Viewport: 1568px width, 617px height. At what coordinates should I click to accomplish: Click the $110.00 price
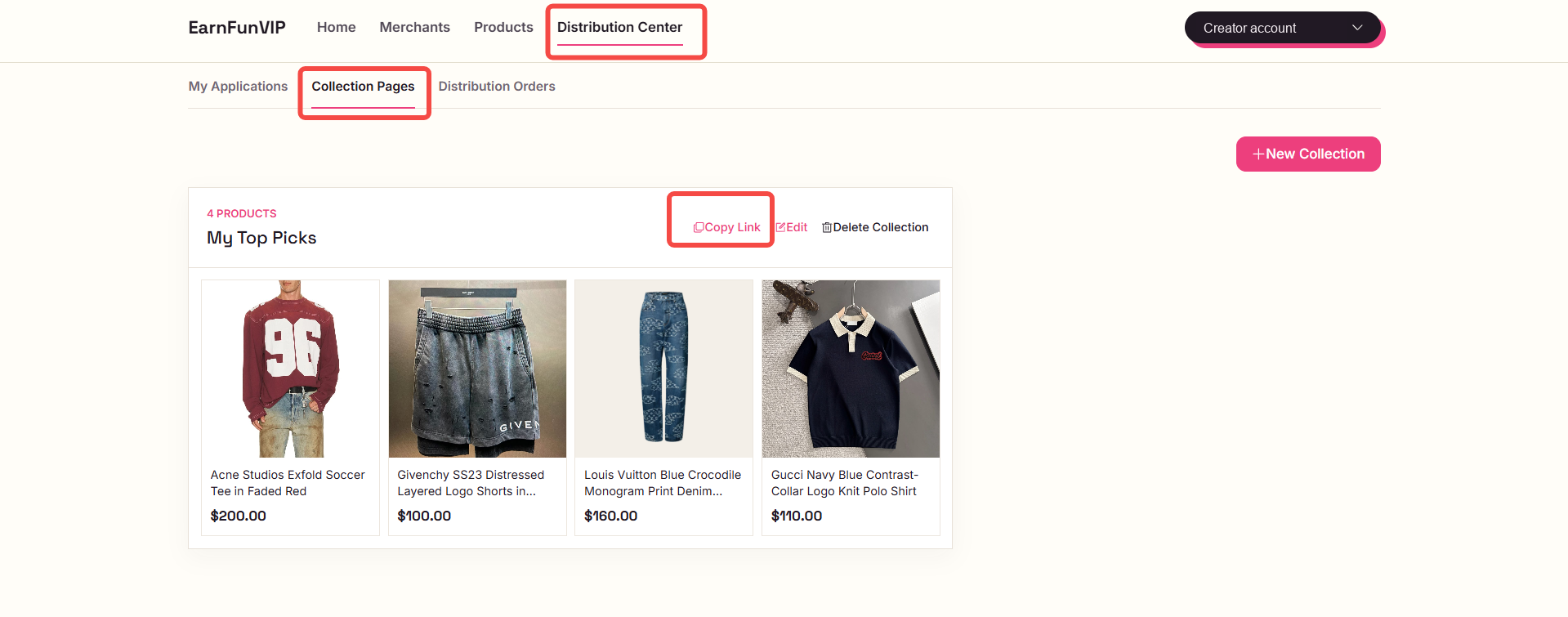tap(797, 516)
